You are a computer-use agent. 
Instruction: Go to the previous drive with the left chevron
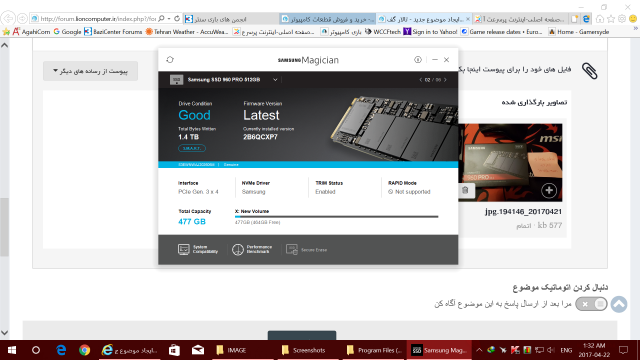420,80
